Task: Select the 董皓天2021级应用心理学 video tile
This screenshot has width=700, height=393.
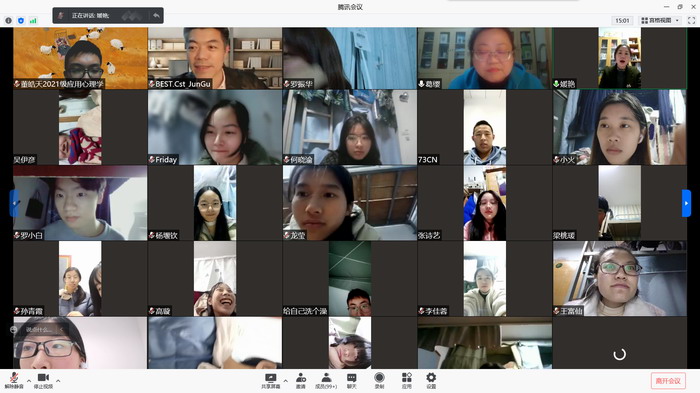Action: point(80,58)
